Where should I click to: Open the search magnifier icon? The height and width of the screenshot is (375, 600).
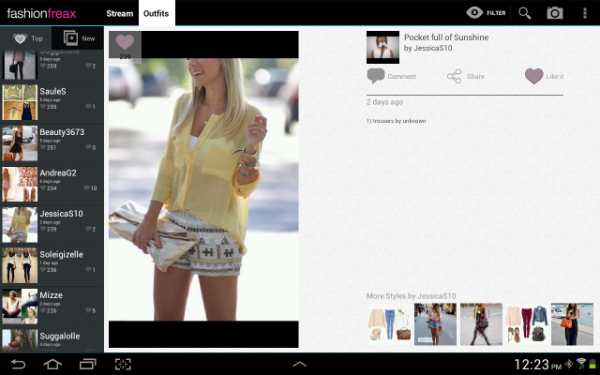click(525, 13)
